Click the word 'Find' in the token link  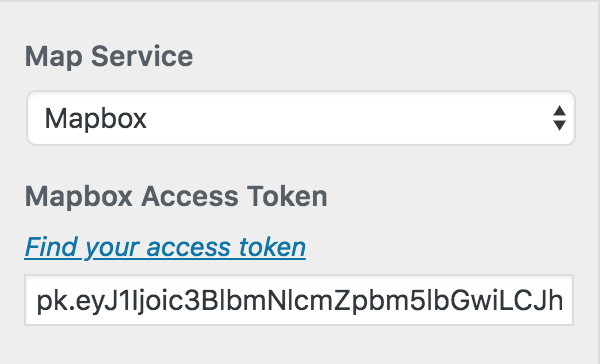coord(51,247)
